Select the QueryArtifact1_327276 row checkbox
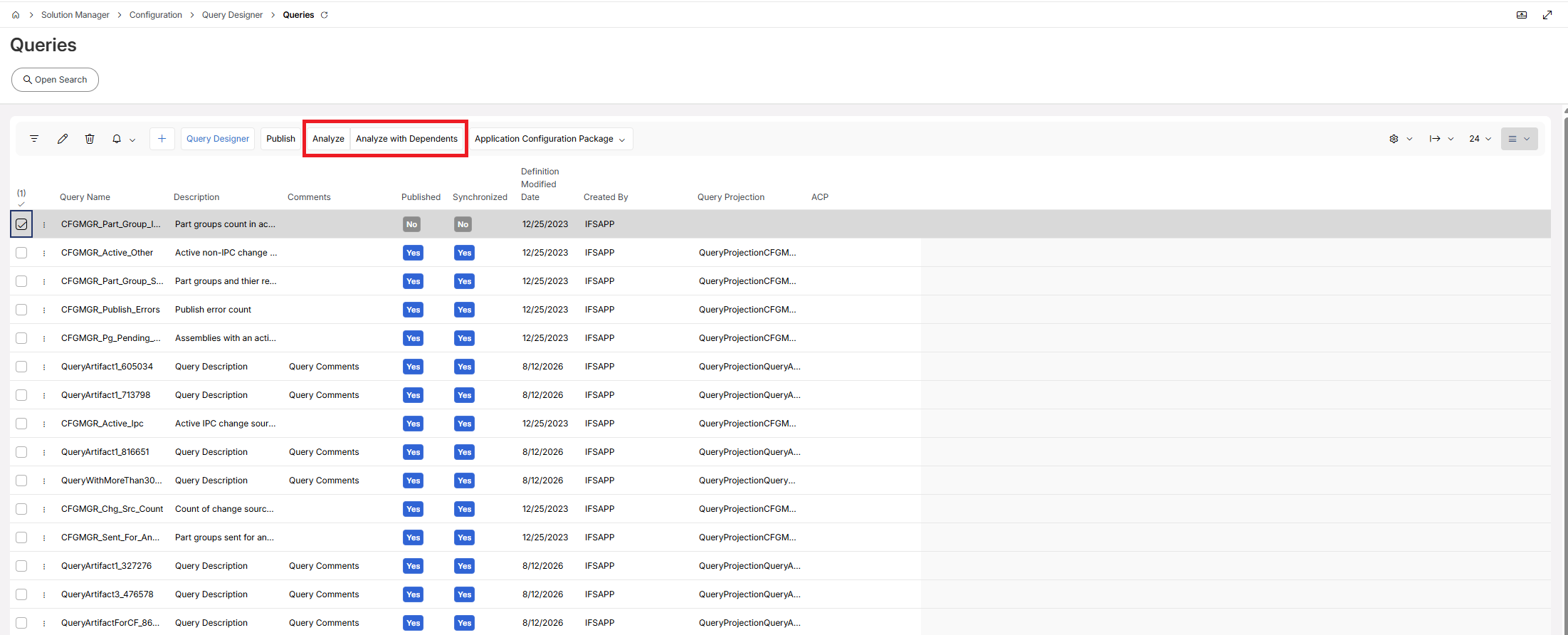 (x=21, y=566)
